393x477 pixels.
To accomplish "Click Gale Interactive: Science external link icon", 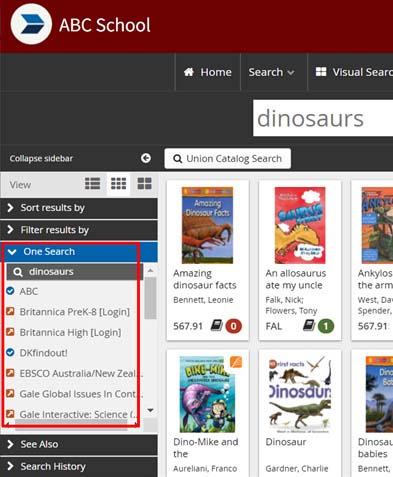I will (x=10, y=414).
